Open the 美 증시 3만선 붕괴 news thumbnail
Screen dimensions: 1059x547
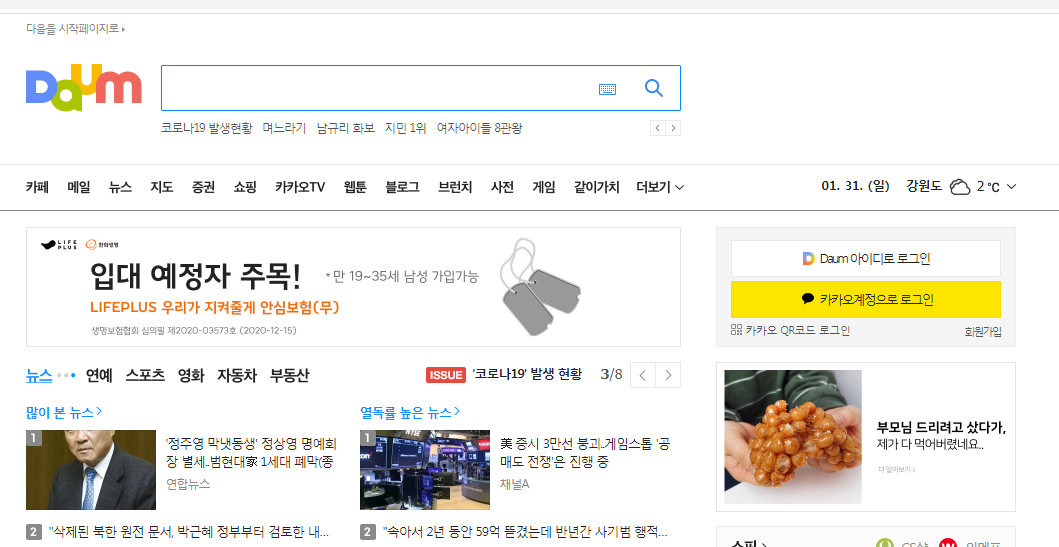tap(425, 470)
